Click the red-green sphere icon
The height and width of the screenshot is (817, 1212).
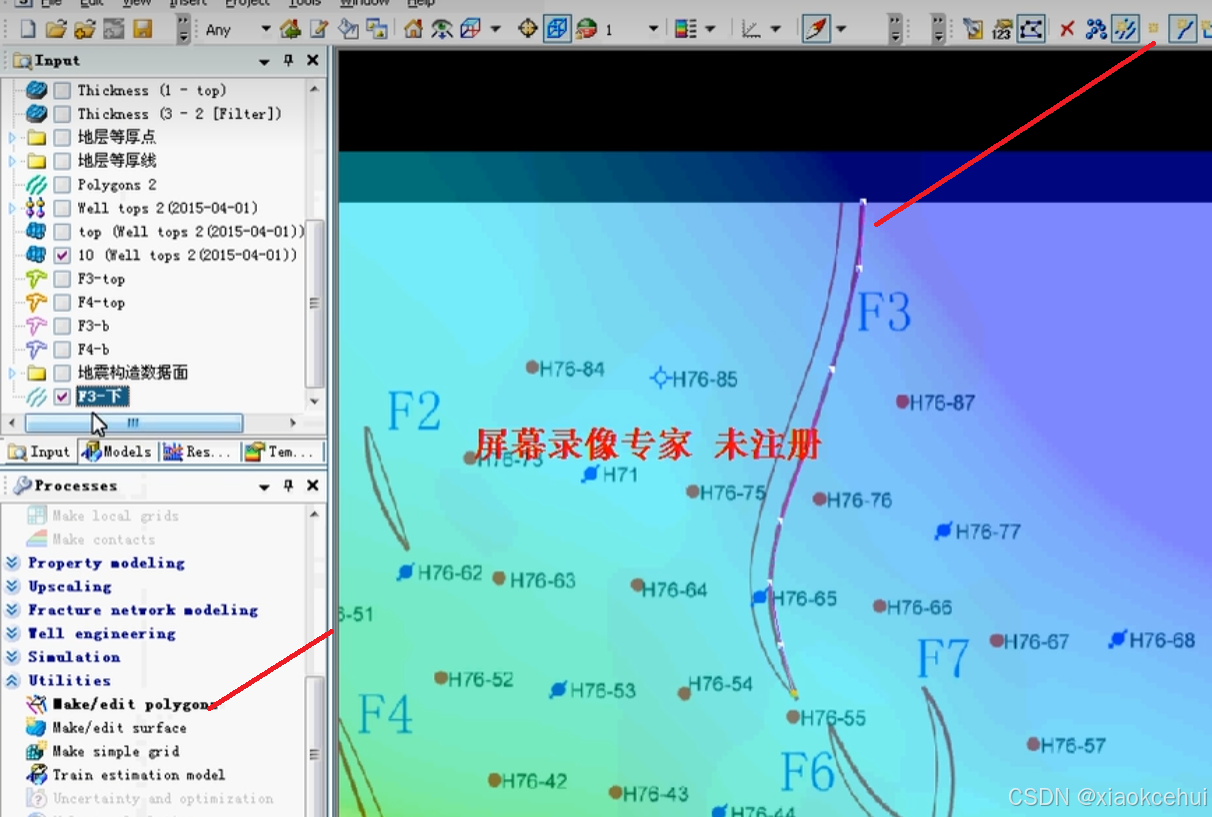coord(586,29)
